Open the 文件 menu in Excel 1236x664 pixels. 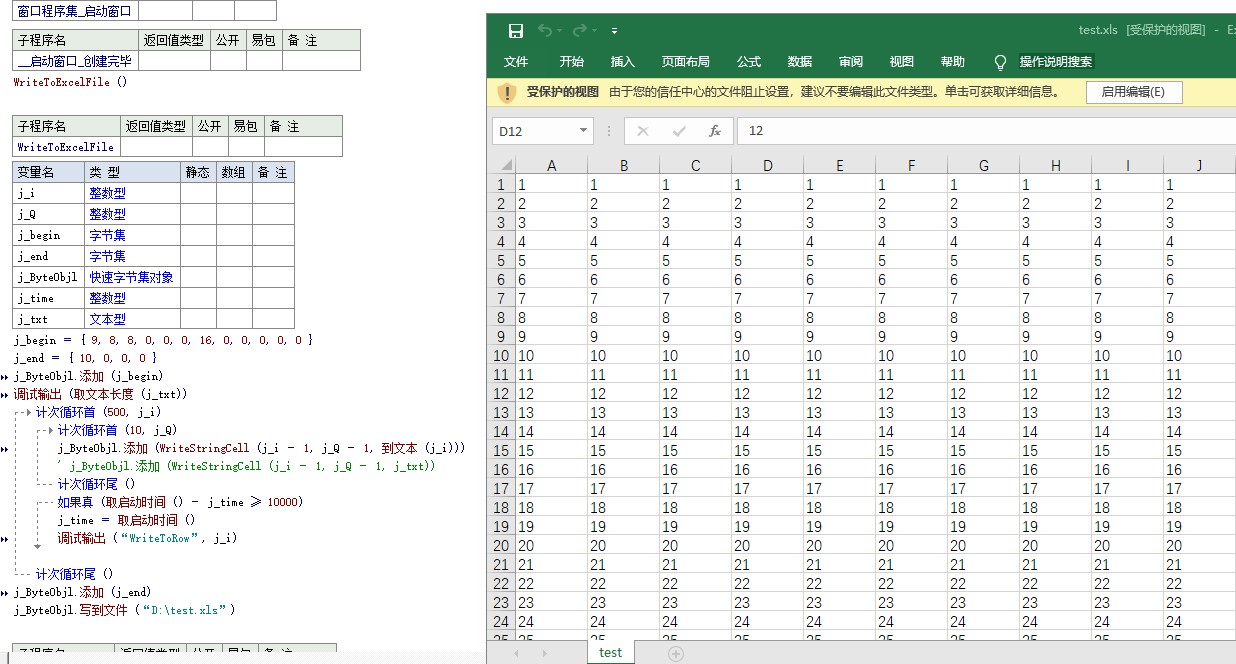click(x=516, y=62)
